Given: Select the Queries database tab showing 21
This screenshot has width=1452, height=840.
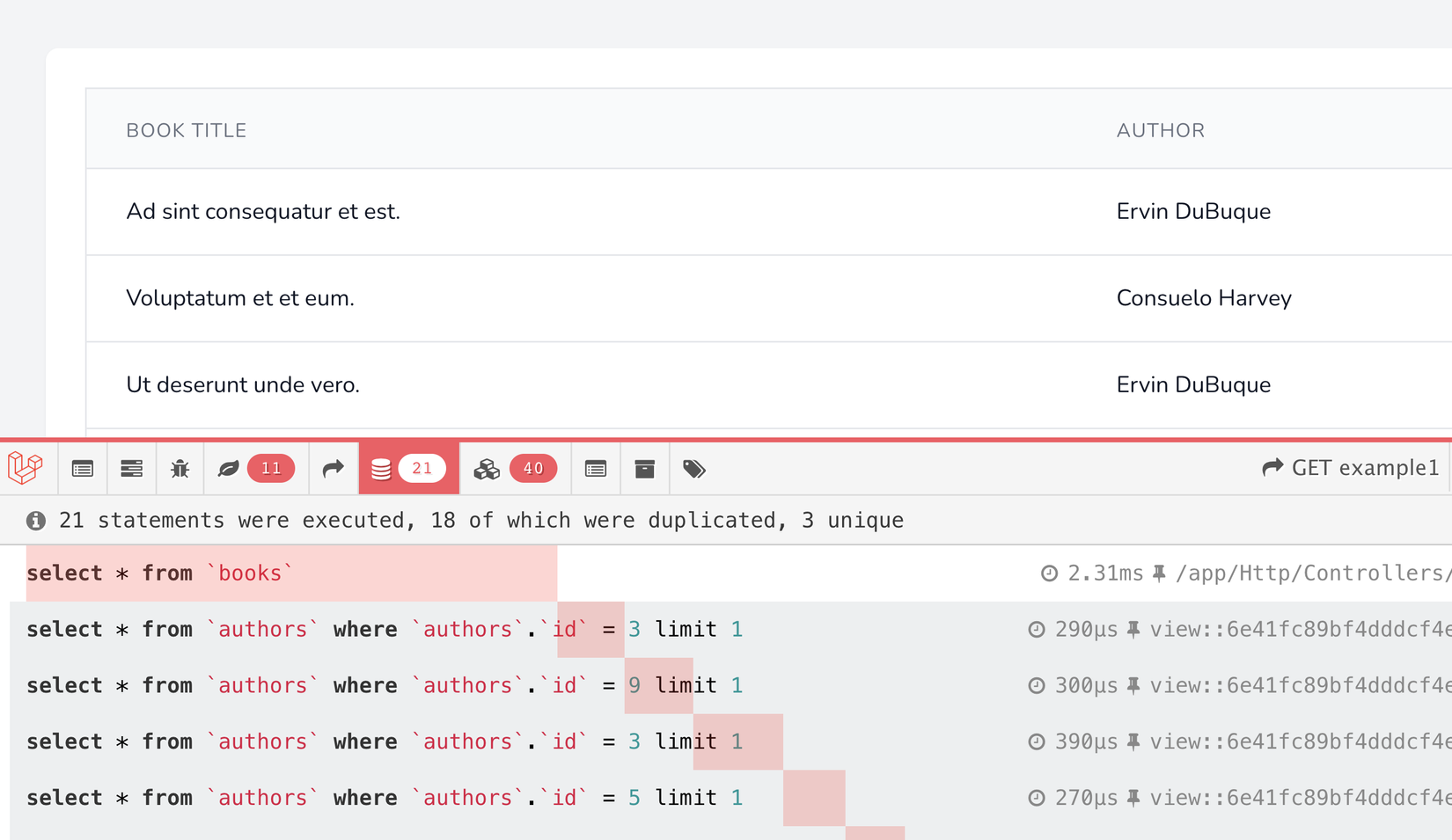Looking at the screenshot, I should tap(408, 469).
